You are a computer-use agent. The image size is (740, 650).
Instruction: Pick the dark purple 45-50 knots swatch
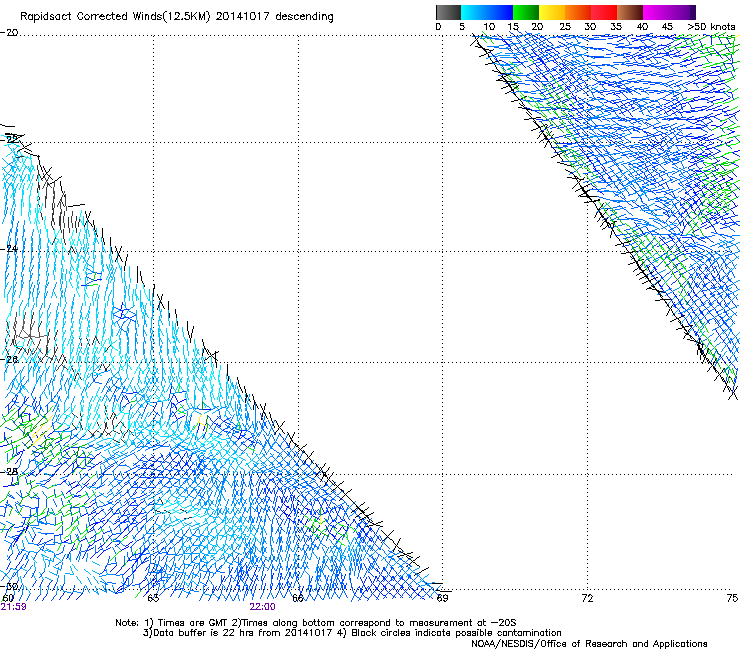click(x=682, y=12)
